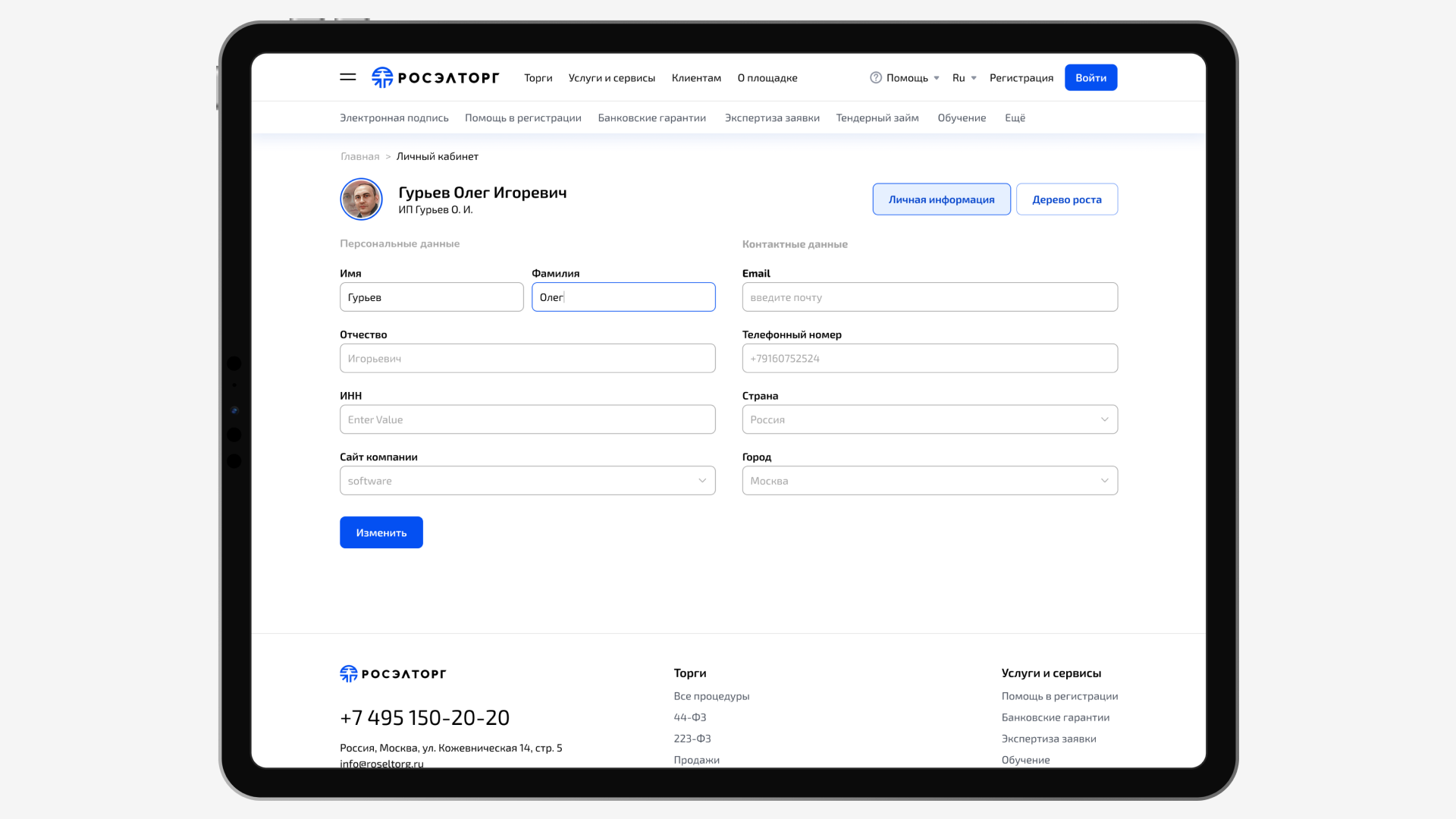Click the Росэлторг logo in footer

click(393, 673)
